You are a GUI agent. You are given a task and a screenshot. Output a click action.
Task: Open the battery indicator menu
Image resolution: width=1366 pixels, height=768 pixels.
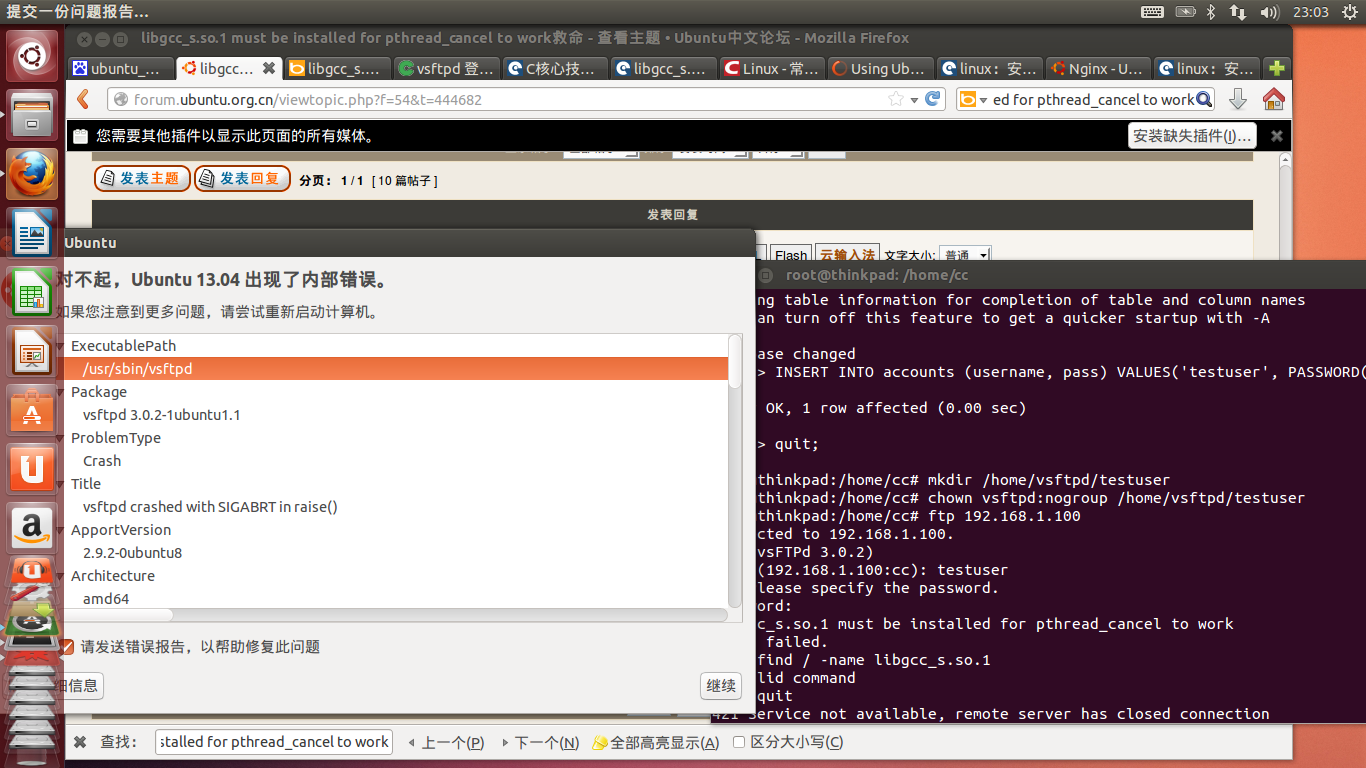click(1185, 12)
